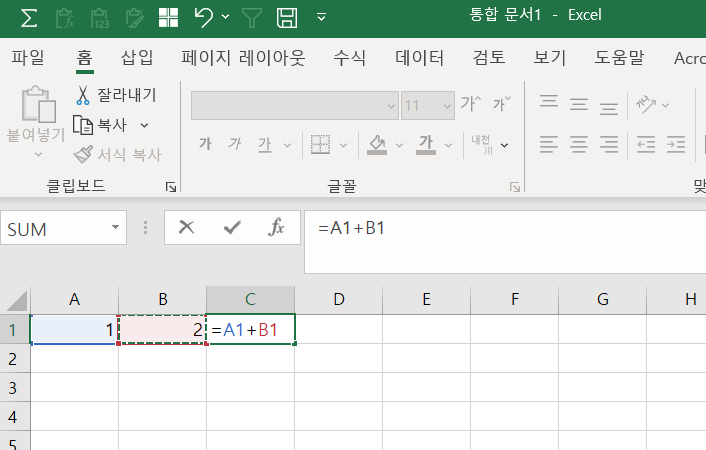Click the Undo arrow icon
Viewport: 706px width, 450px height.
(203, 17)
